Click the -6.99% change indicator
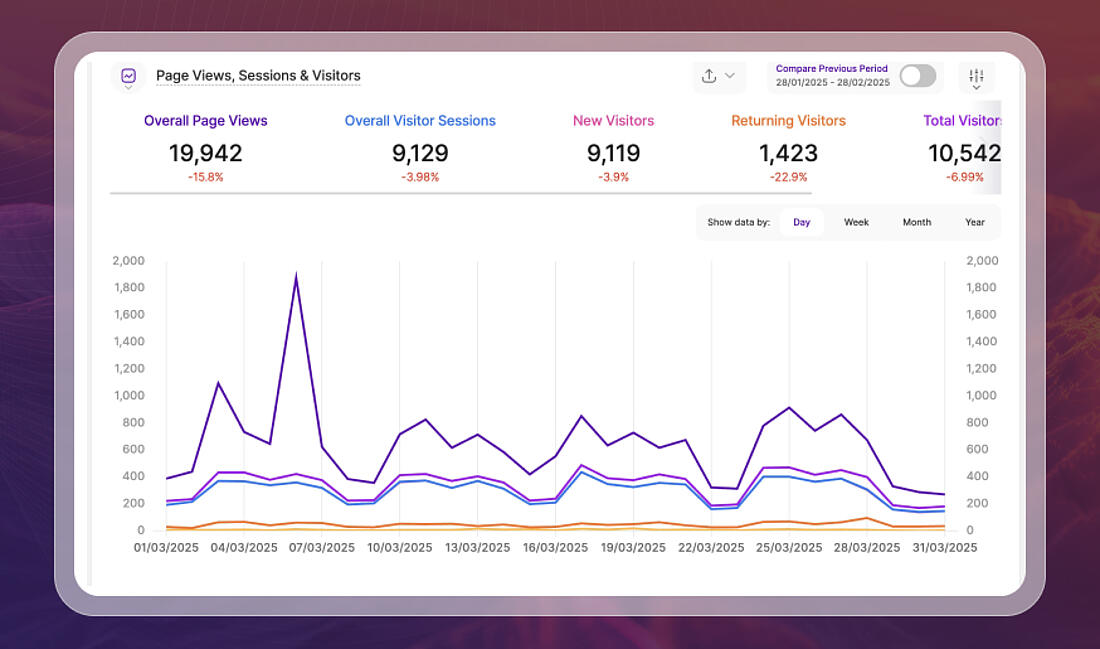The width and height of the screenshot is (1100, 649). (965, 178)
